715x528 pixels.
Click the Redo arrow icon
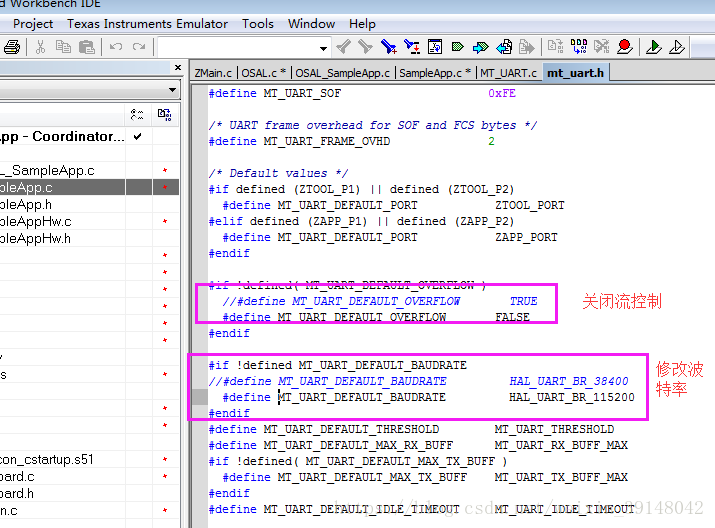(x=139, y=47)
